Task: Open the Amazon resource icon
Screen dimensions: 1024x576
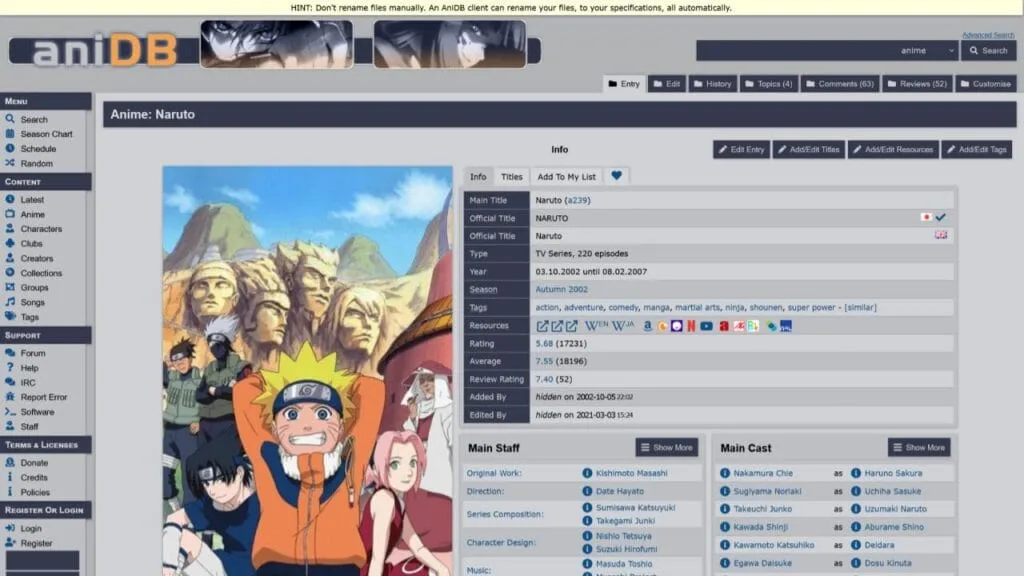Action: coord(647,325)
